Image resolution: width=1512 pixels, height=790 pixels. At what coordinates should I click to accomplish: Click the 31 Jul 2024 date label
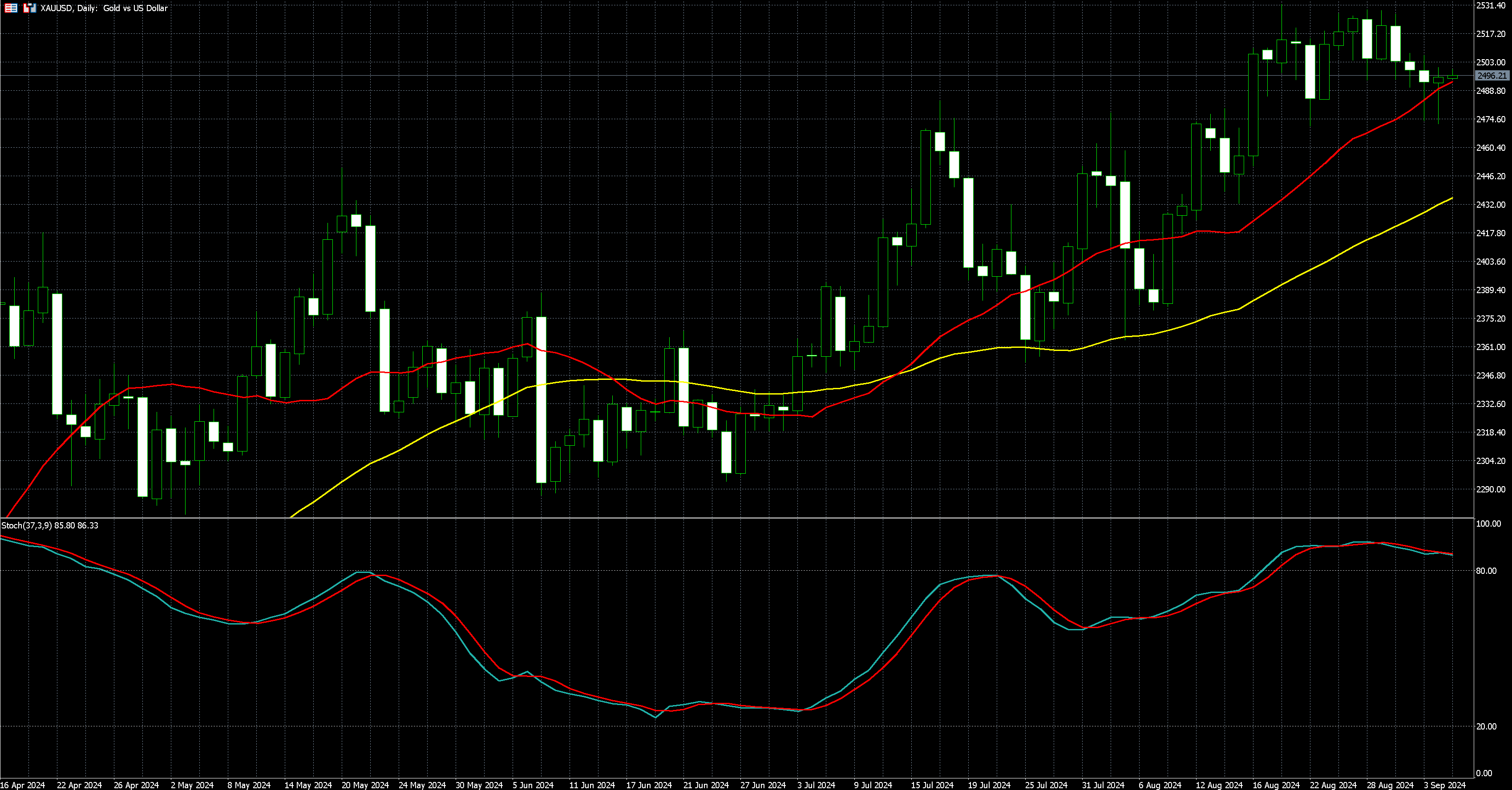(1103, 785)
